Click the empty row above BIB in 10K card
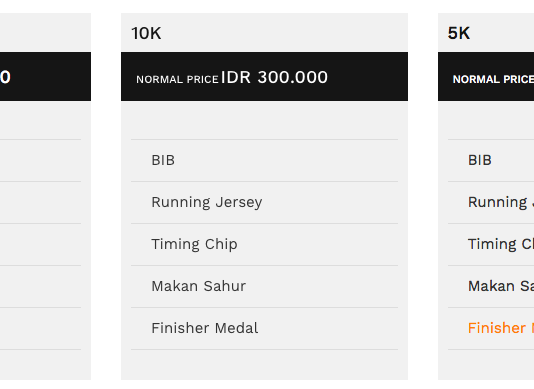The height and width of the screenshot is (389, 534). coord(264,120)
